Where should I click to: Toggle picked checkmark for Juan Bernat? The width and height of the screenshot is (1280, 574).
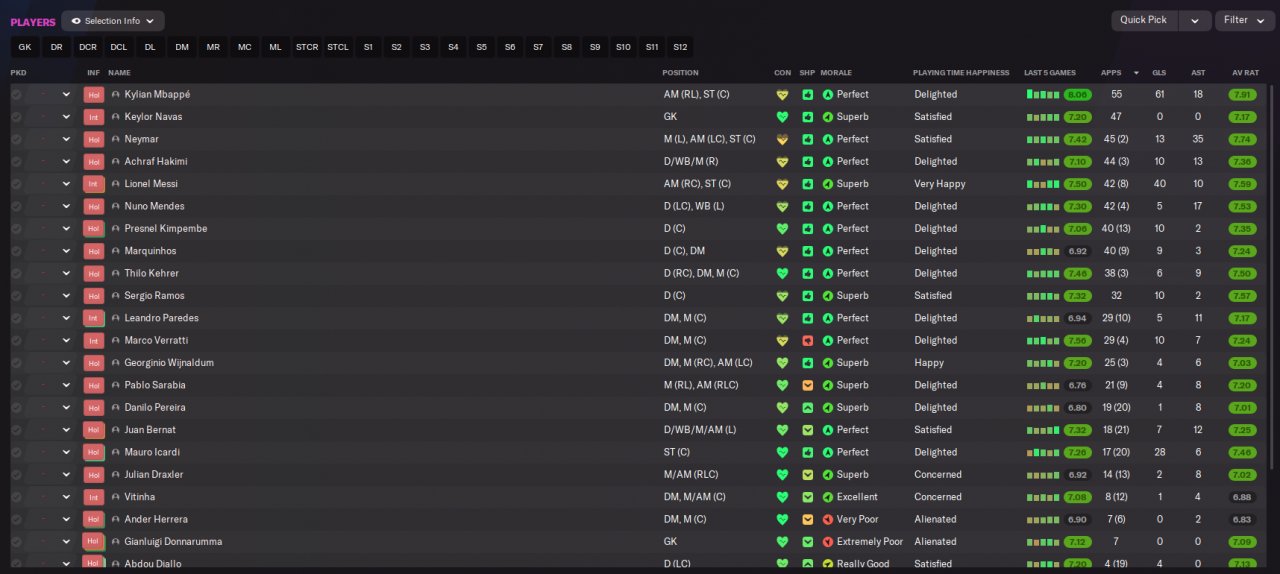(16, 430)
